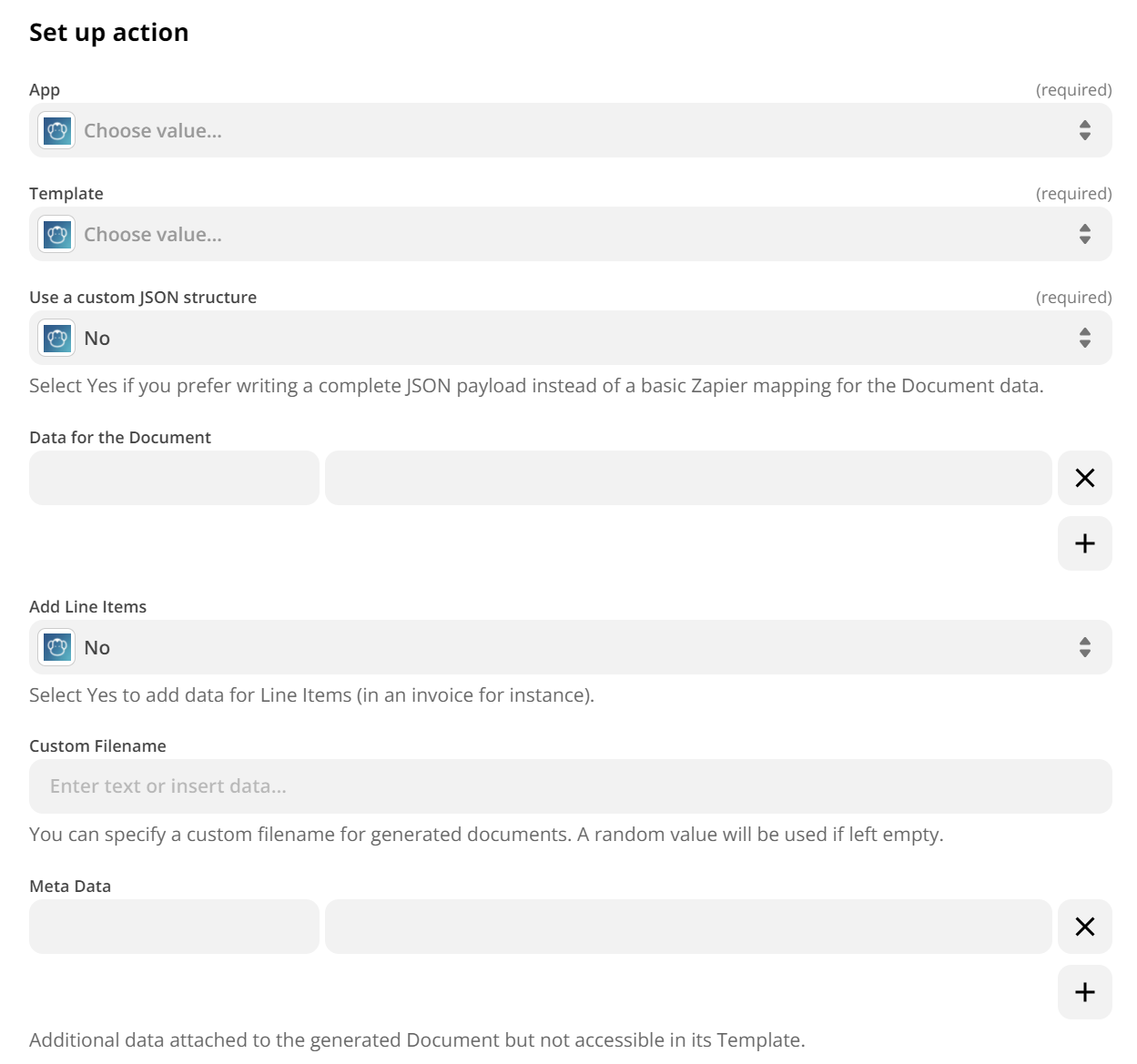
Task: Click the app icon in App field
Action: pyautogui.click(x=56, y=130)
